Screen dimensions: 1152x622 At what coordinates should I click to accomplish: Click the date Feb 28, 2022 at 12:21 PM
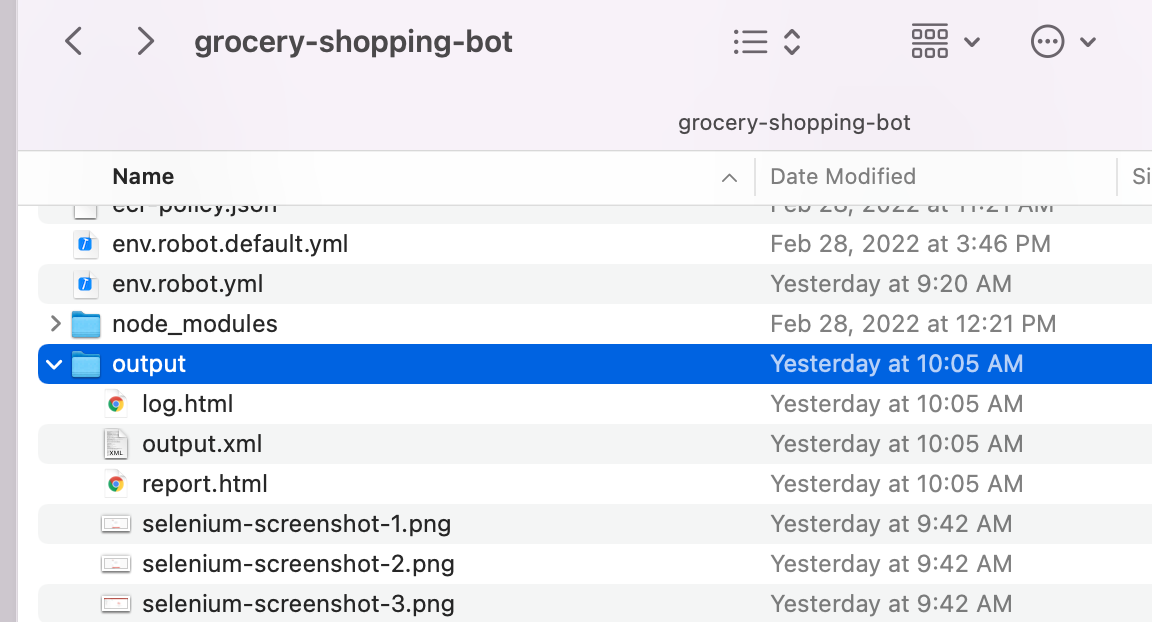click(x=913, y=324)
